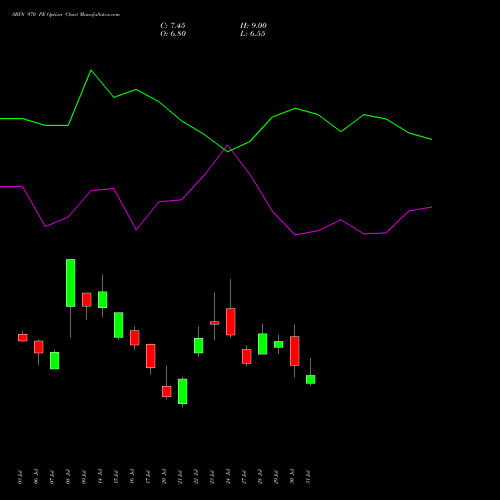The width and height of the screenshot is (500, 500).
Task: Select the red candlestick for 24 Jul
Action: coord(231,322)
